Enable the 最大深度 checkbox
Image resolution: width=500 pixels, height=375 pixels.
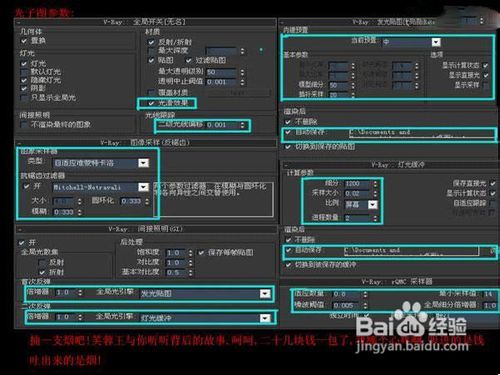click(x=151, y=51)
